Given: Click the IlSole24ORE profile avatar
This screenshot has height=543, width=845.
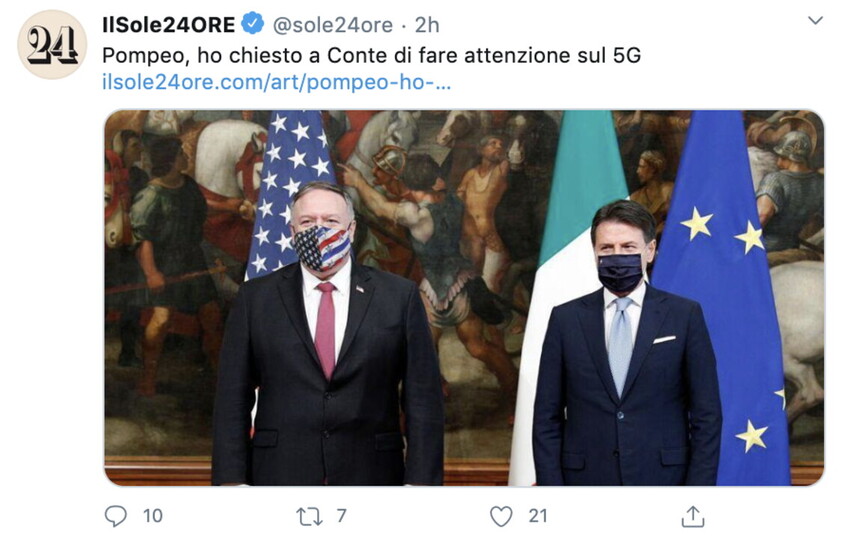Looking at the screenshot, I should (x=52, y=44).
